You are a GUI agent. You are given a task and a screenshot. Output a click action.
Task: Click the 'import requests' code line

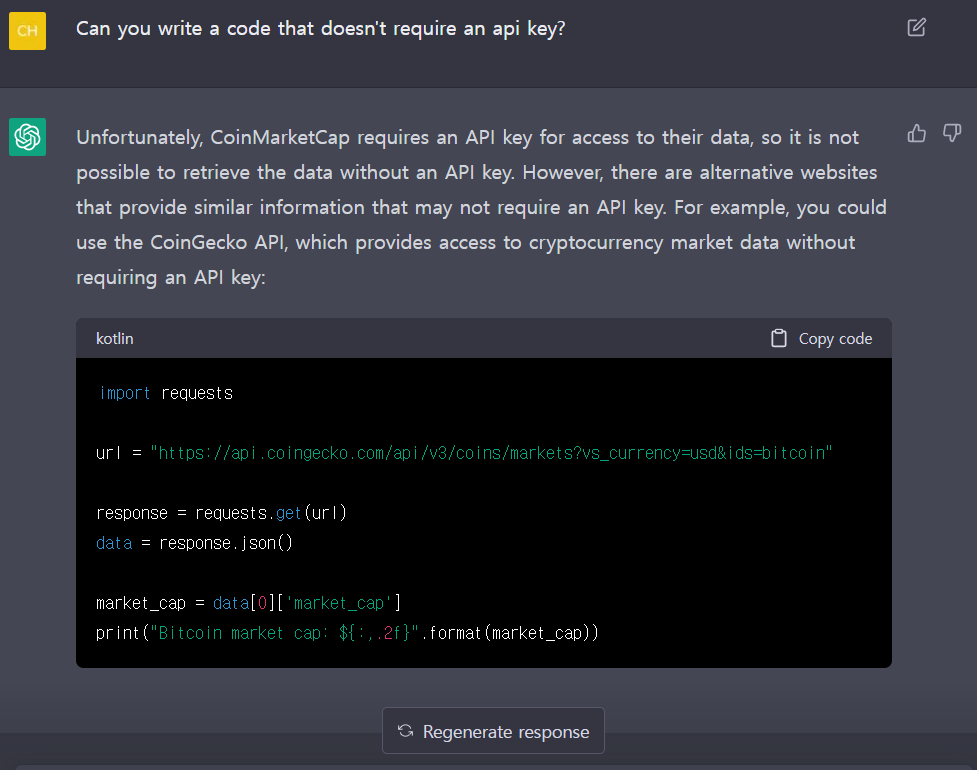(x=166, y=393)
